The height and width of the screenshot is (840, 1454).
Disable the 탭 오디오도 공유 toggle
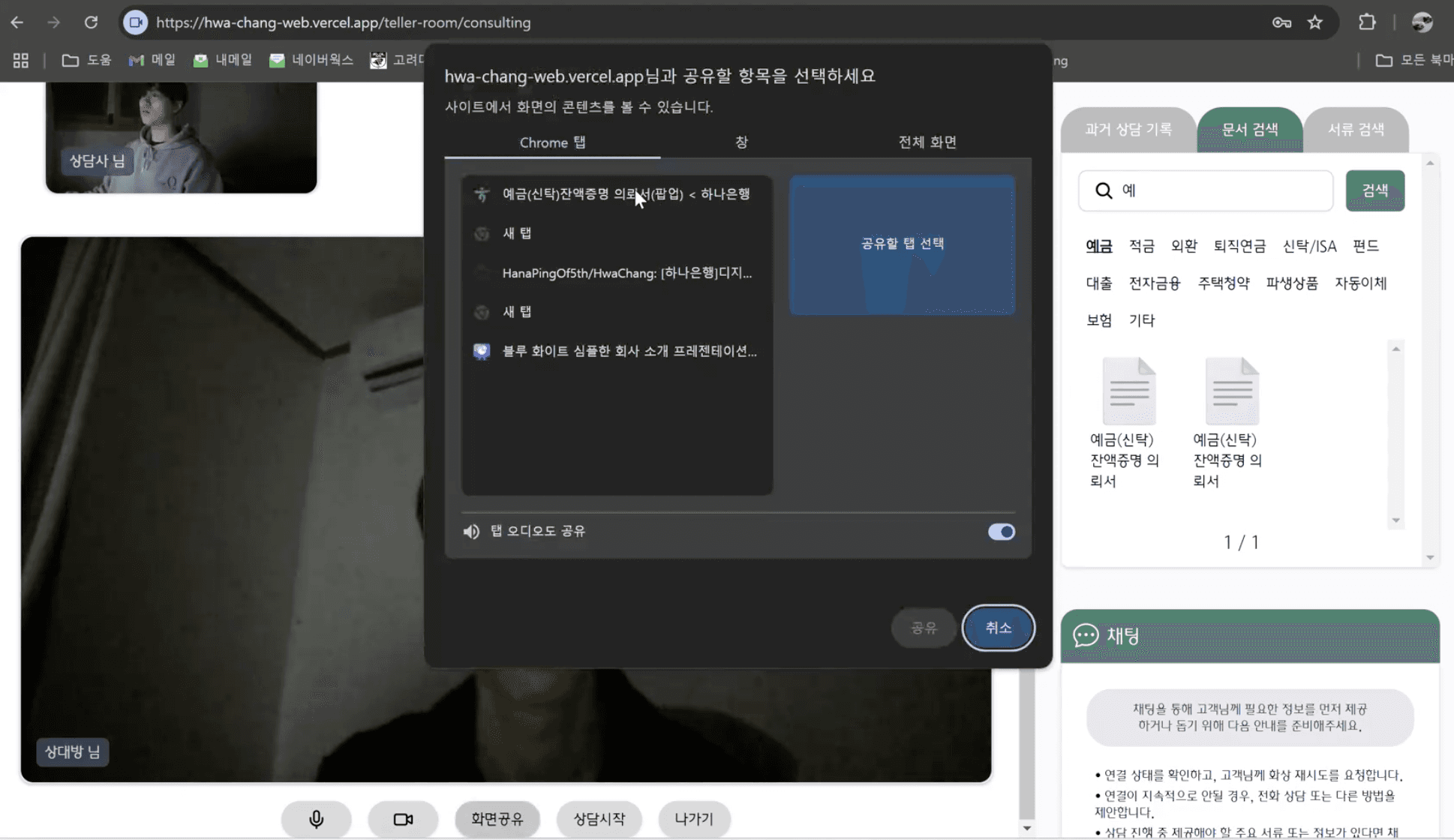pyautogui.click(x=1000, y=531)
